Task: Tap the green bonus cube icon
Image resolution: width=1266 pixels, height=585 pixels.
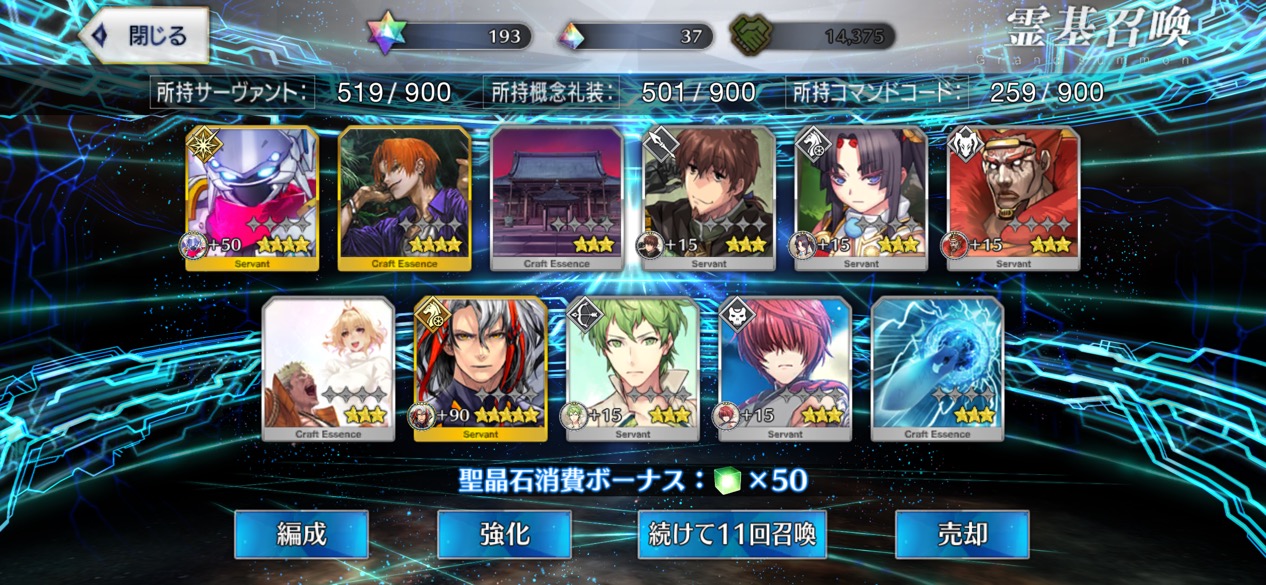Action: (728, 482)
